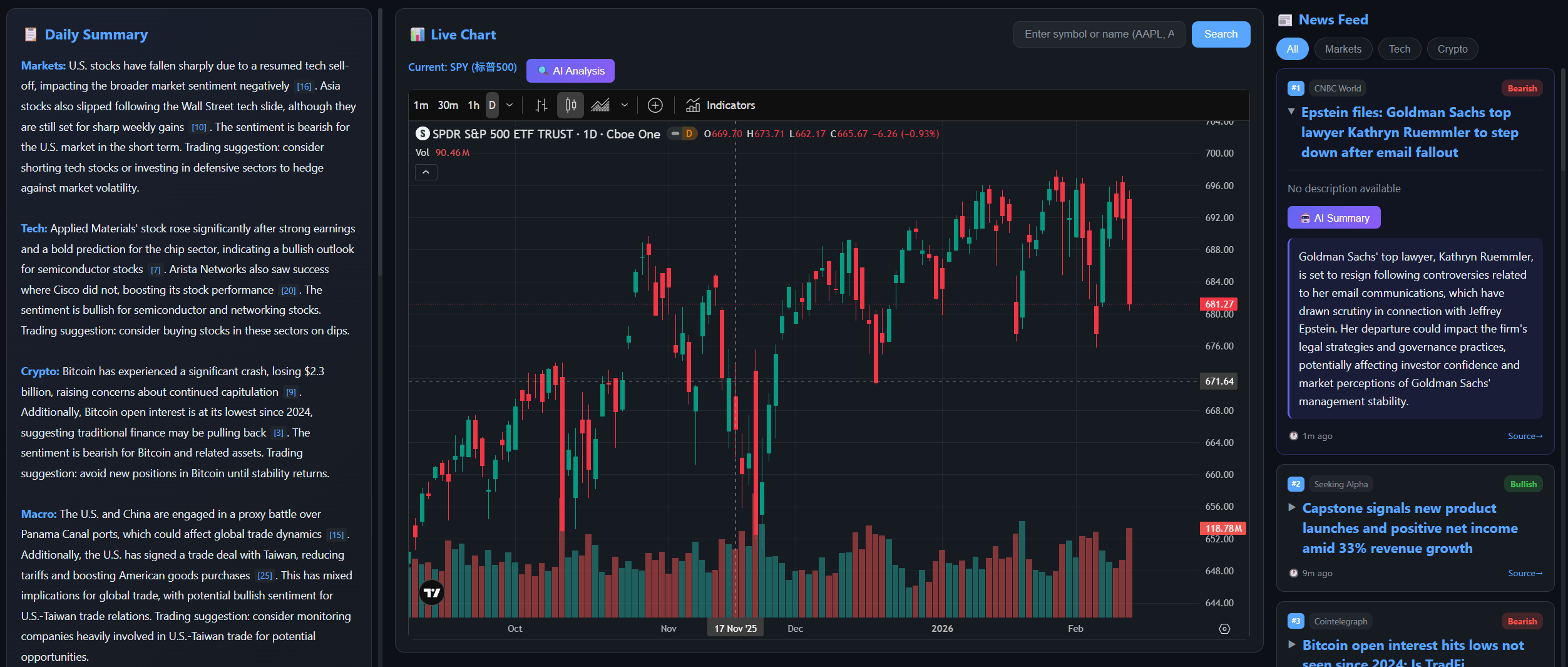Open the compare symbol plus icon
The image size is (1568, 667).
point(654,105)
